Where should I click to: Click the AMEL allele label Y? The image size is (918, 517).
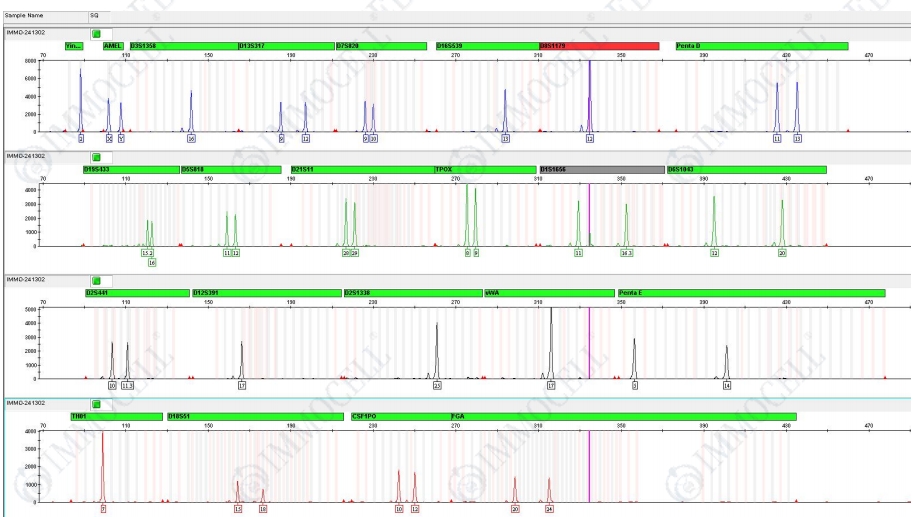tap(121, 139)
